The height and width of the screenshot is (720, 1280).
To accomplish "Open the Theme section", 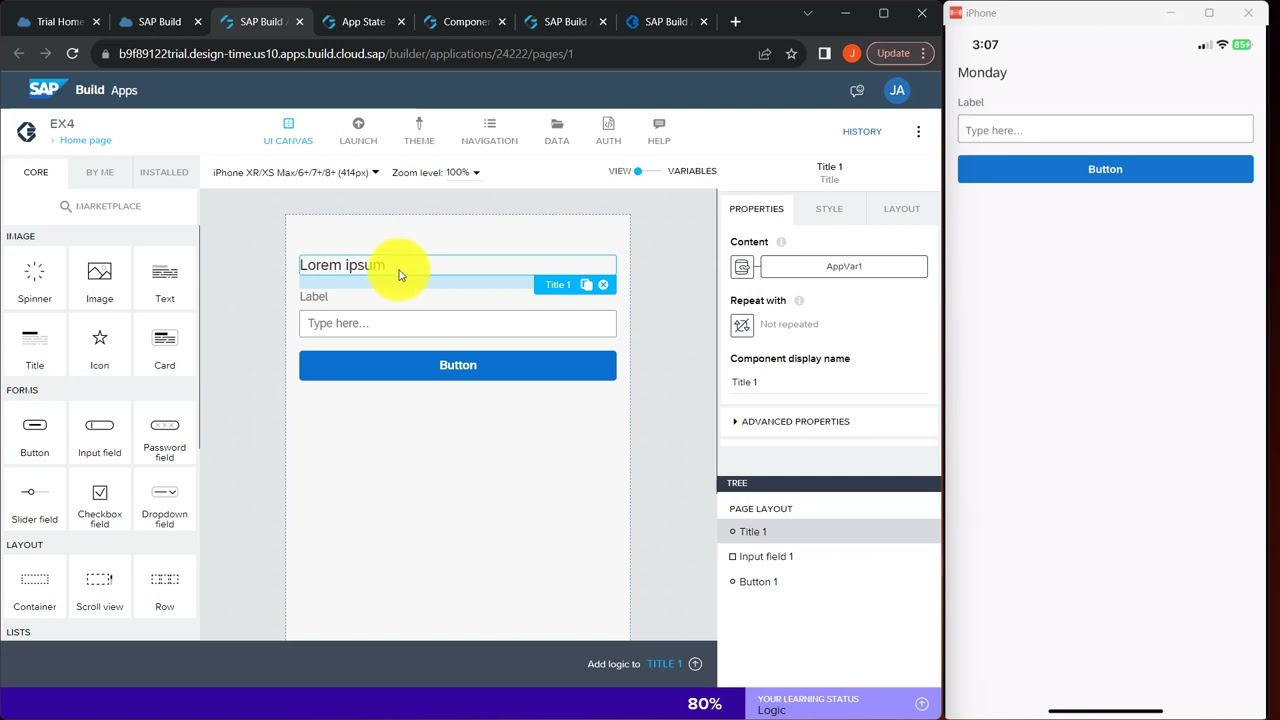I will 419,131.
